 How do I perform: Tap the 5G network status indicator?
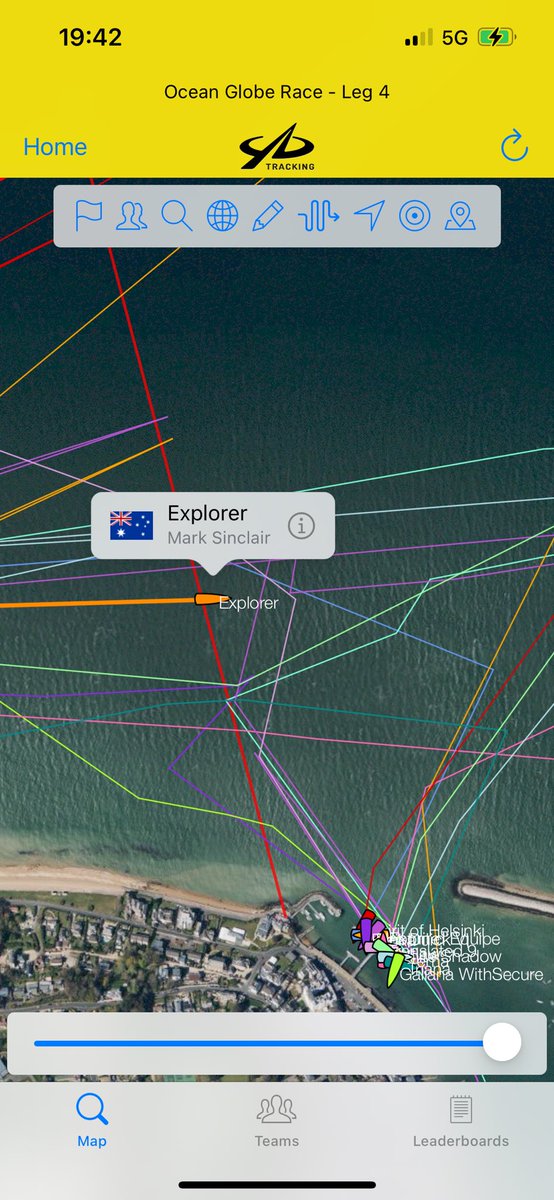tap(455, 38)
